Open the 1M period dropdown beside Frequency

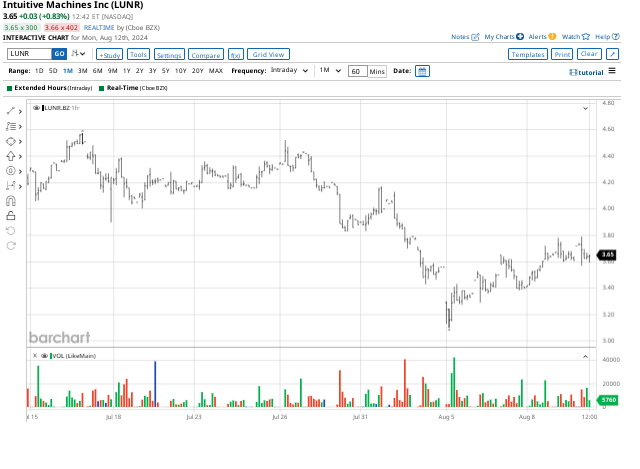[329, 71]
